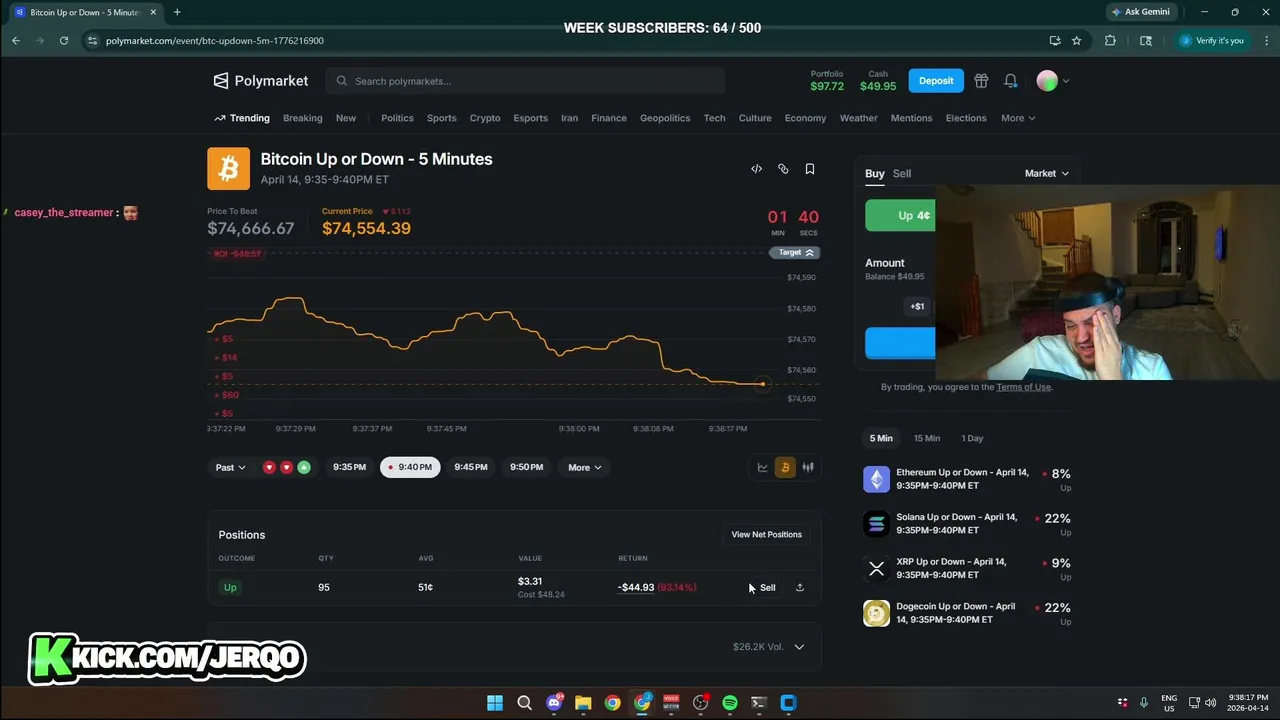Open Discord from the taskbar

click(554, 703)
